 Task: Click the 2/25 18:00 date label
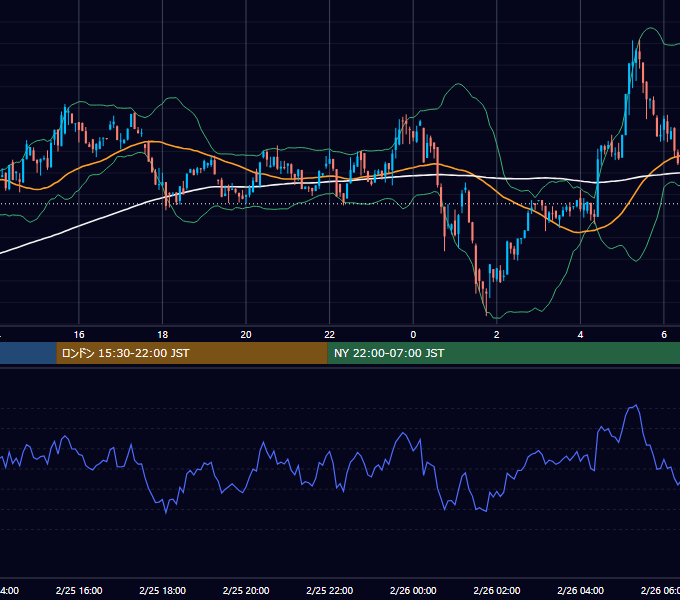tap(163, 590)
